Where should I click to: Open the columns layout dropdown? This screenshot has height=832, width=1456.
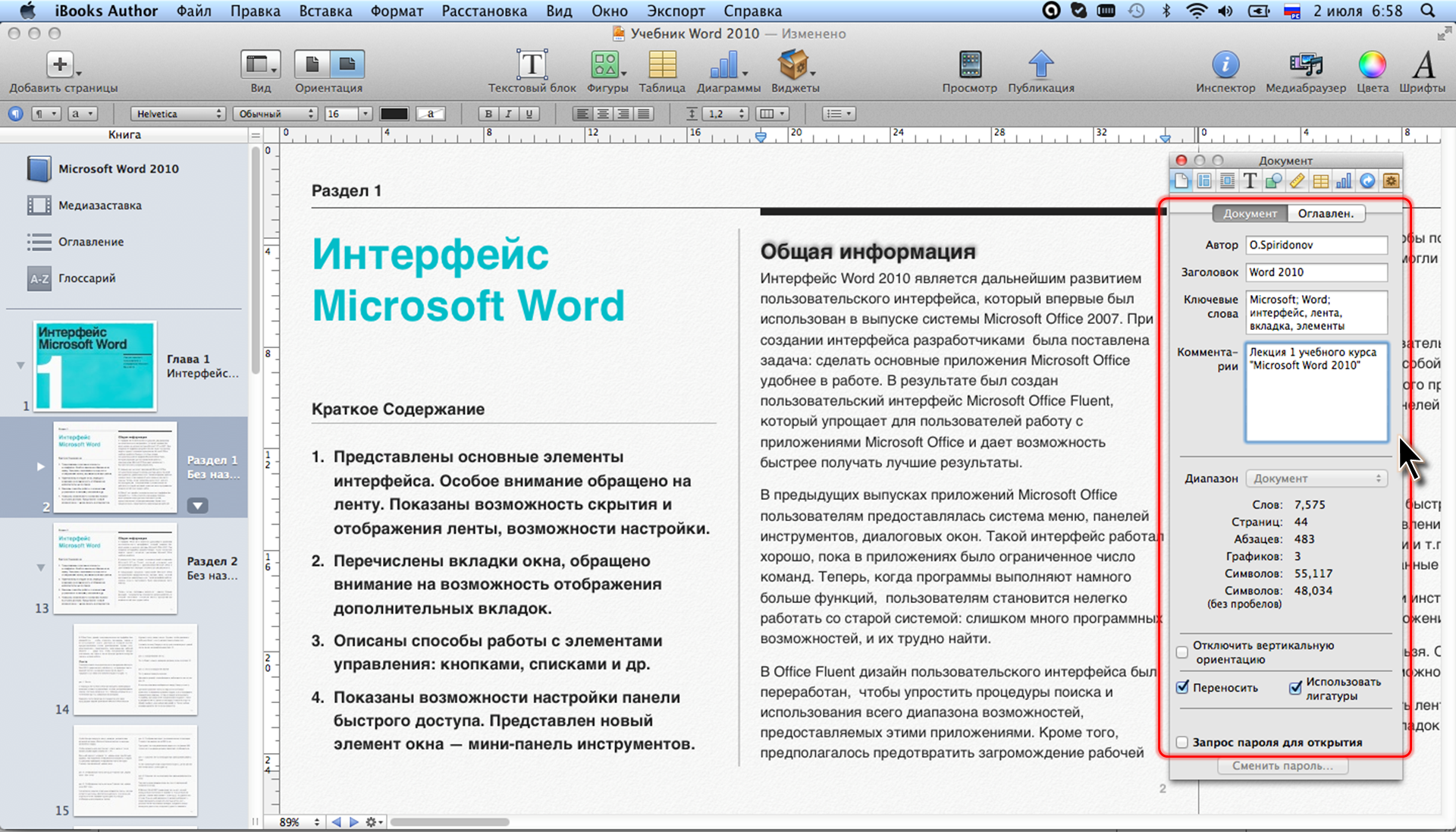coord(773,114)
